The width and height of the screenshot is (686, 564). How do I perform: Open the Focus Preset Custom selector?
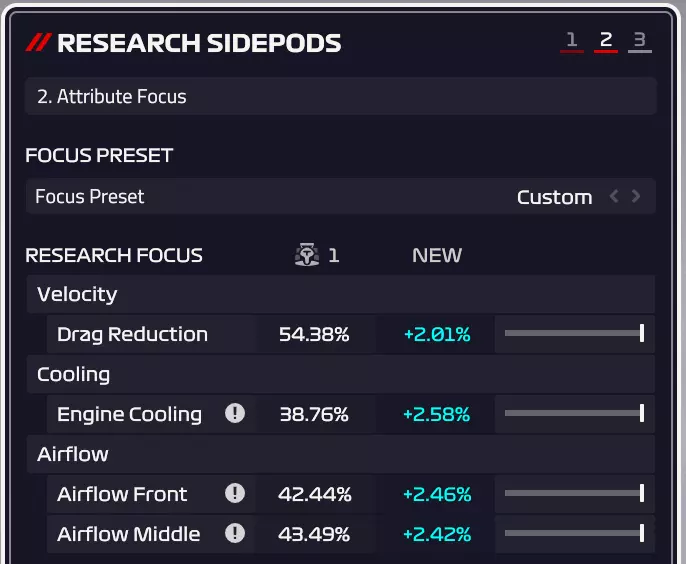554,197
